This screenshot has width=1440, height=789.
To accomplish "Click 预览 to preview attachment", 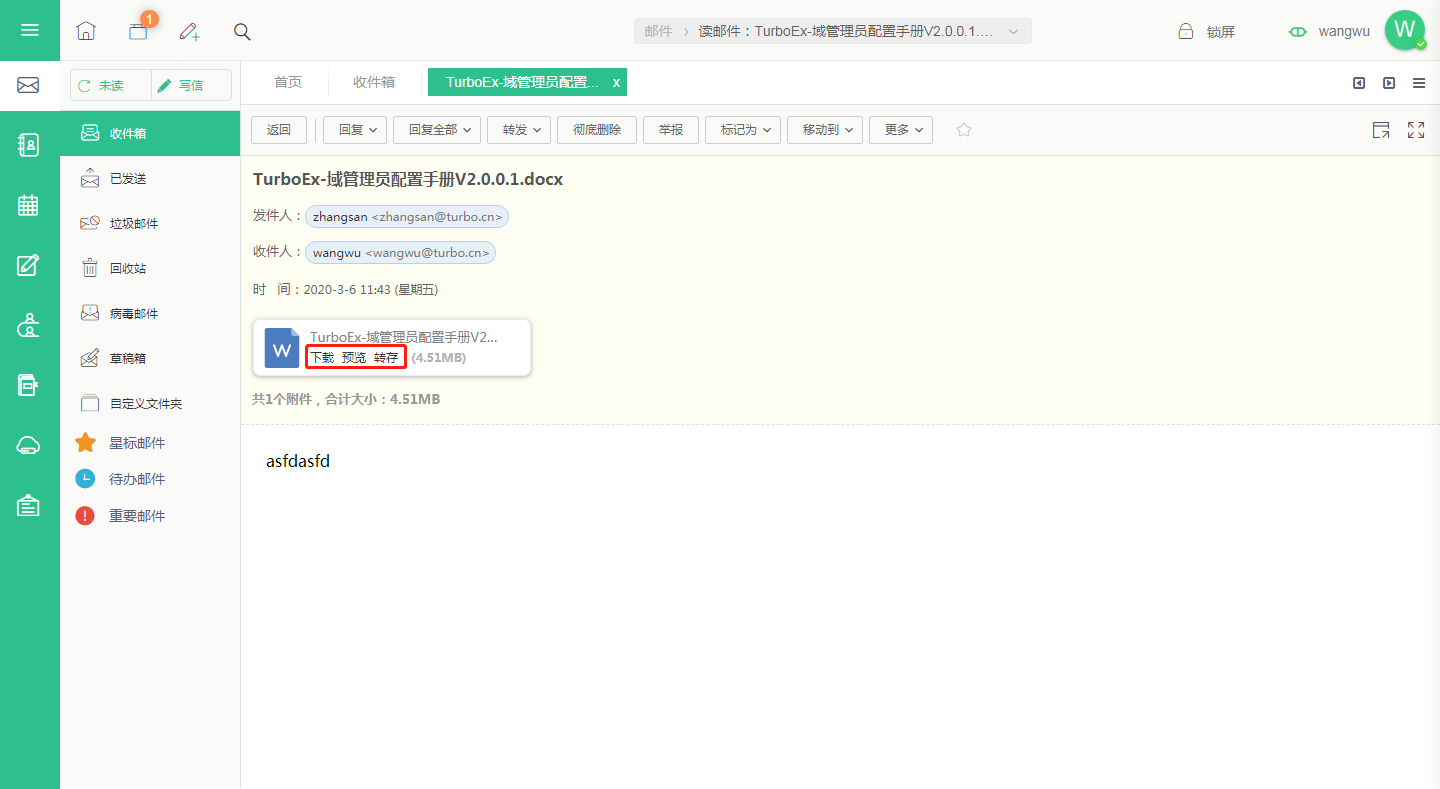I will tap(354, 358).
